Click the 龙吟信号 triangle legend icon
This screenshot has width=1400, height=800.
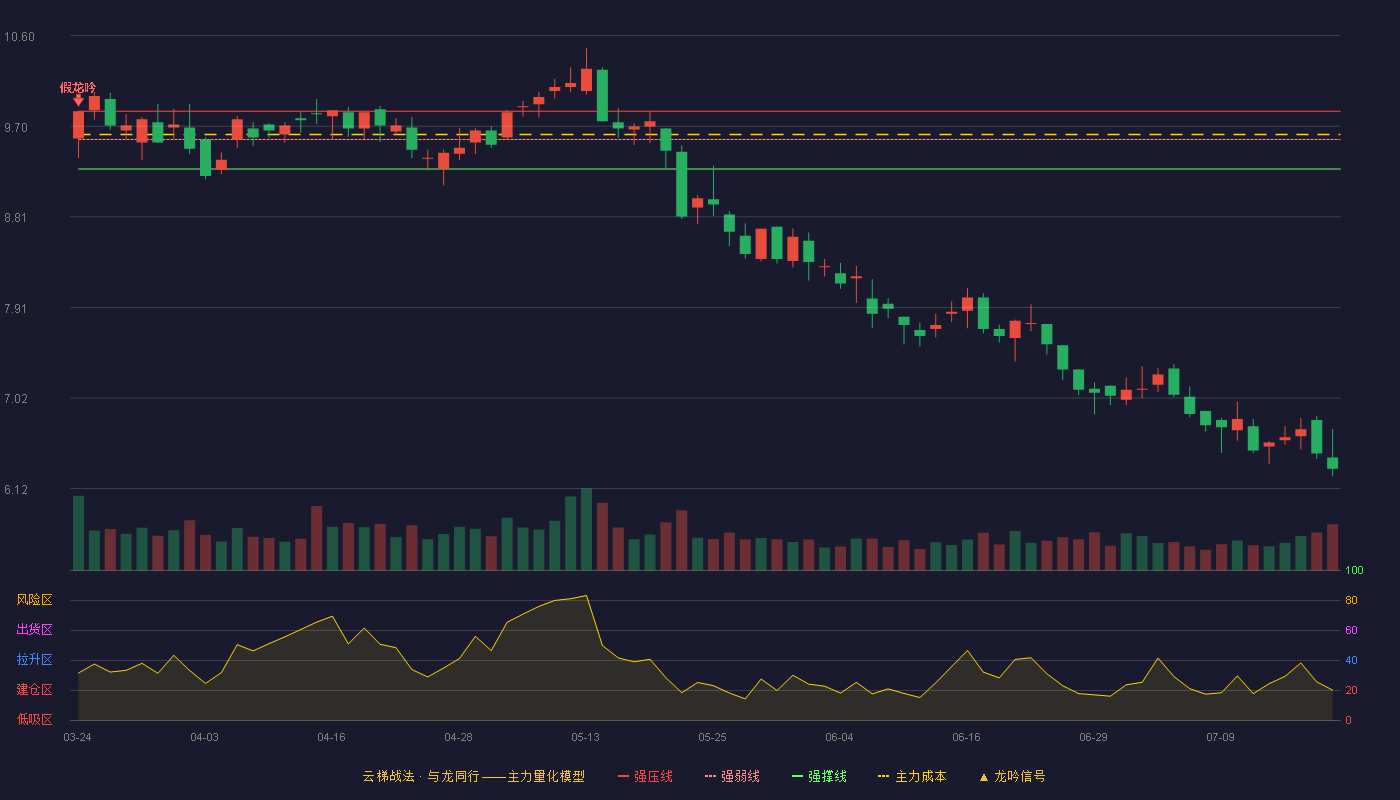983,777
